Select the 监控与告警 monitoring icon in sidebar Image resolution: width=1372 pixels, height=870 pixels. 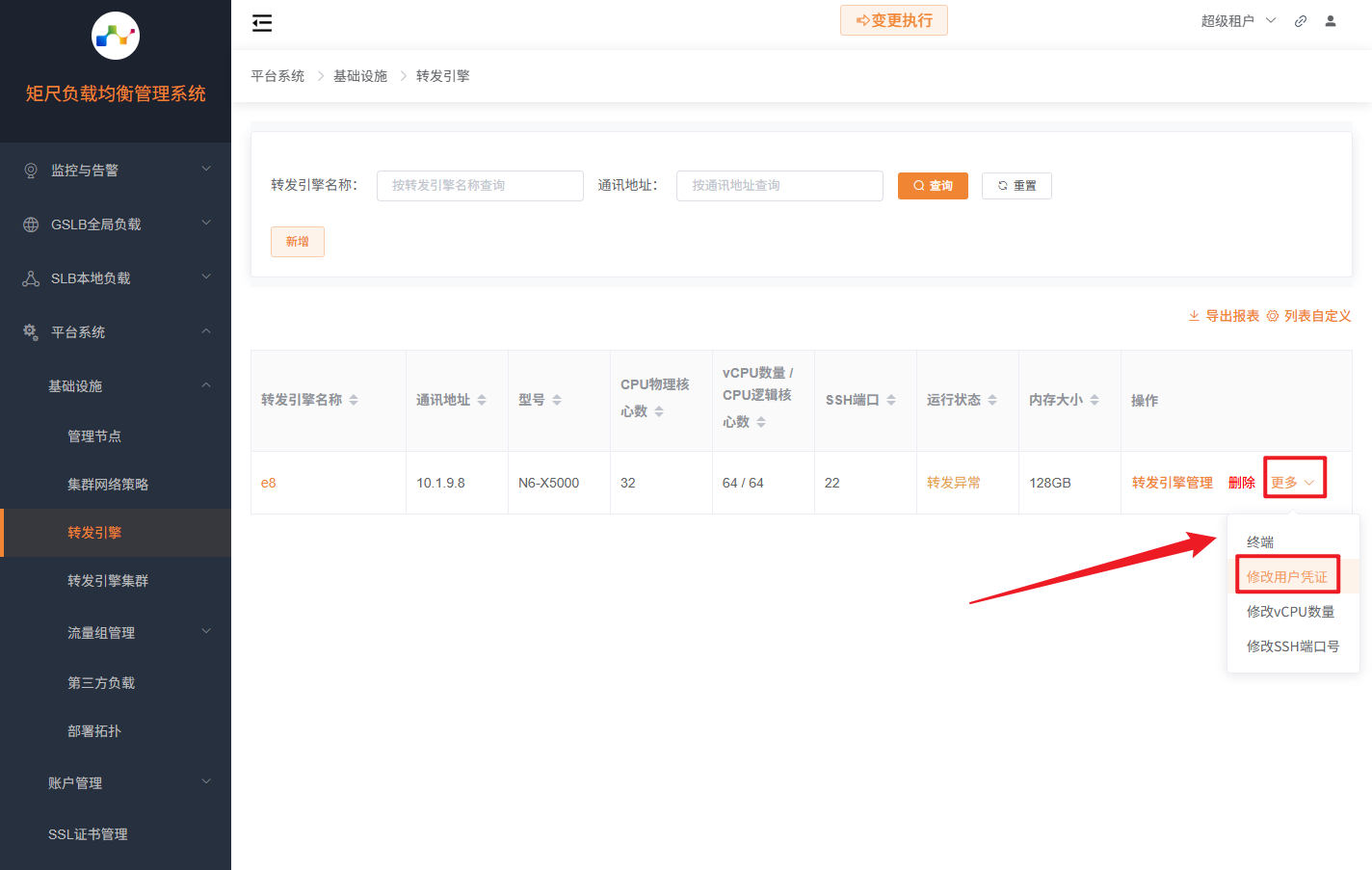29,170
